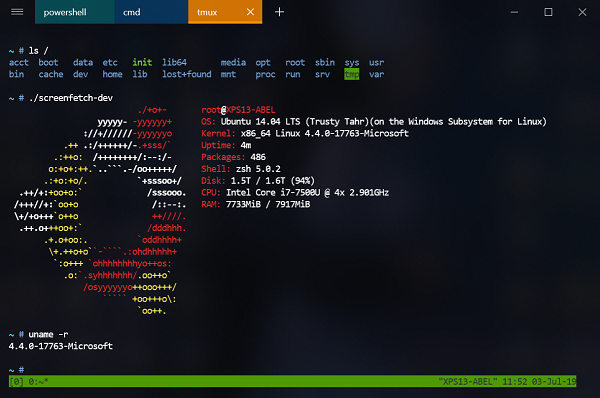Click the Shell zsh 5.0.2 line

click(x=241, y=169)
